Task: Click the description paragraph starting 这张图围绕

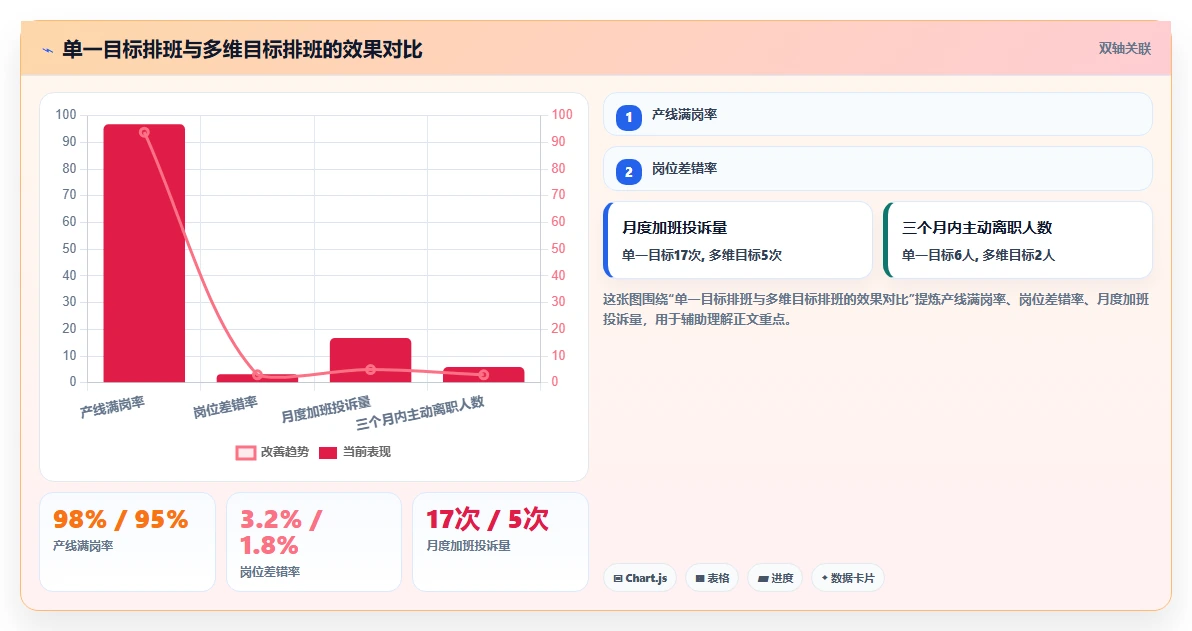Action: (x=876, y=309)
